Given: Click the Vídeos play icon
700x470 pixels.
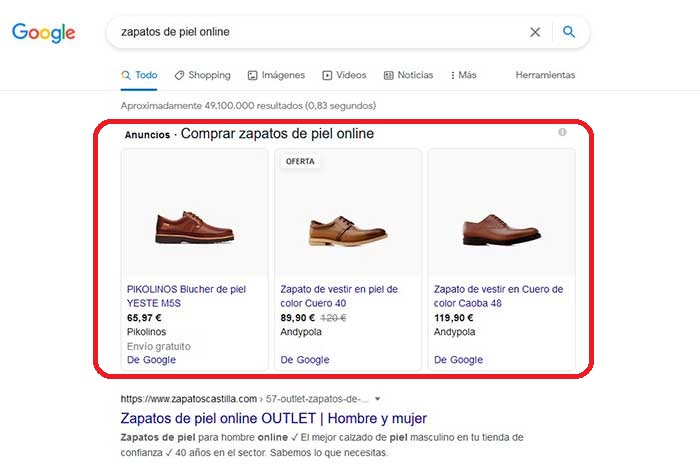Looking at the screenshot, I should pyautogui.click(x=327, y=75).
